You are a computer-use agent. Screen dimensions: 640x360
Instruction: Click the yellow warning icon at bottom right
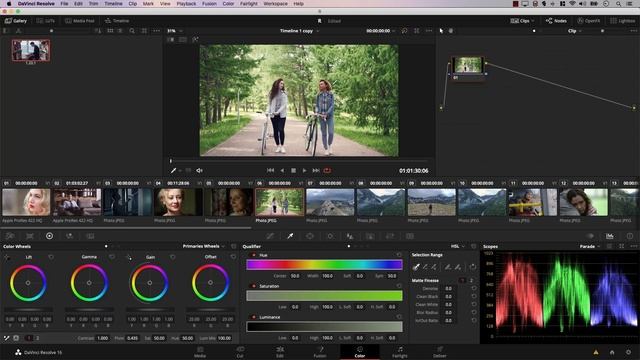(596, 352)
